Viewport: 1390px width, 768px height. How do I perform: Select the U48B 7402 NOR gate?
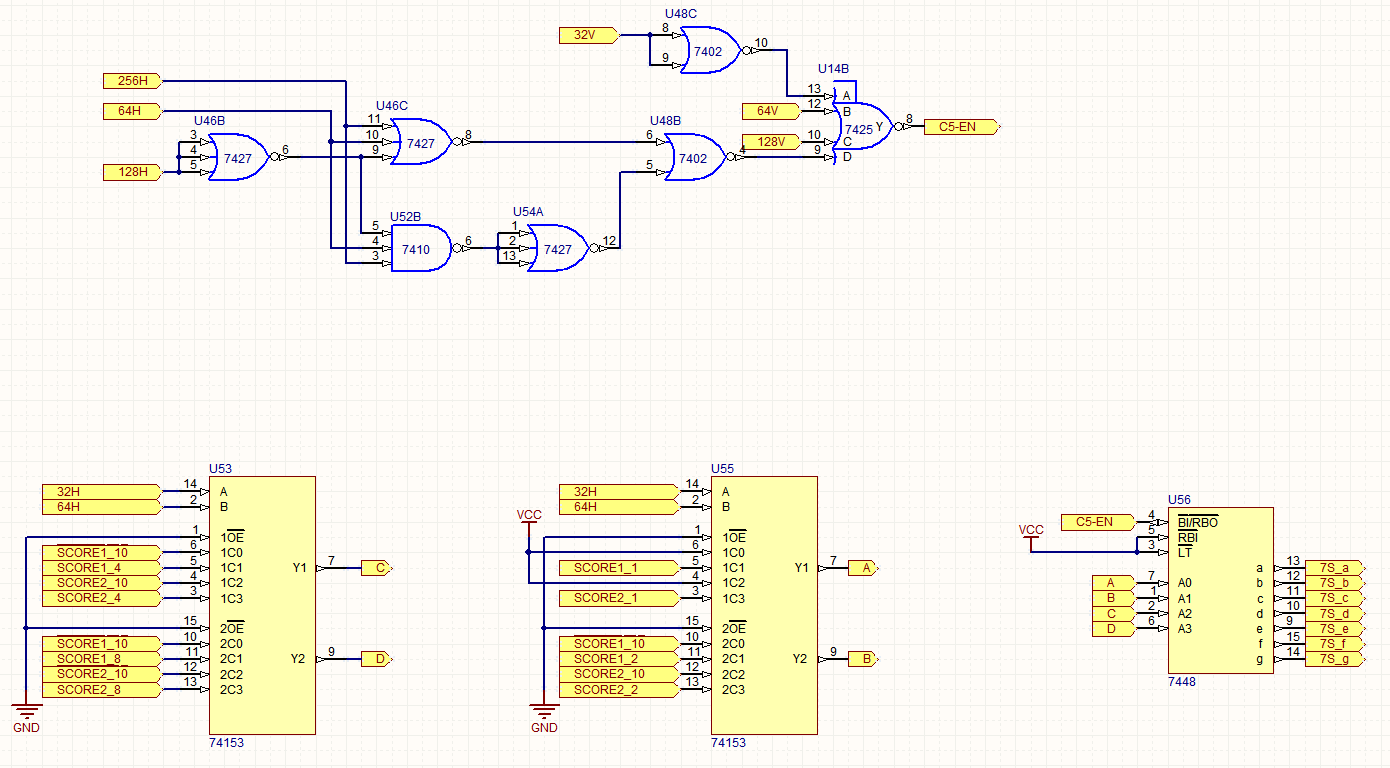(696, 157)
